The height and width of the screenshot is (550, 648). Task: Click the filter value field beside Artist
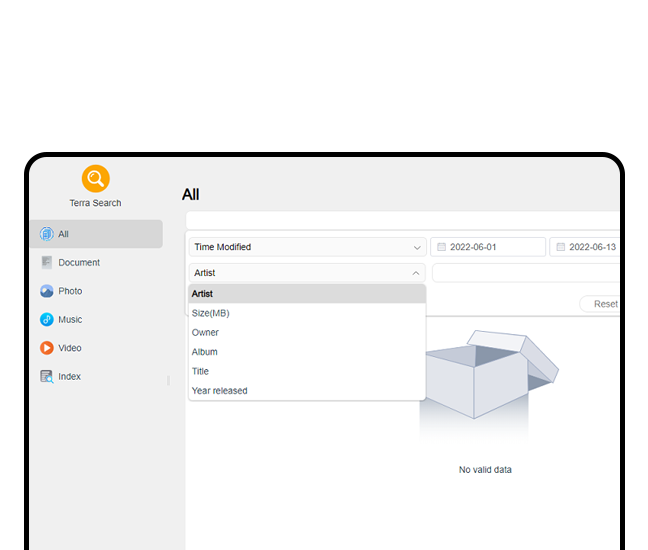(x=525, y=273)
